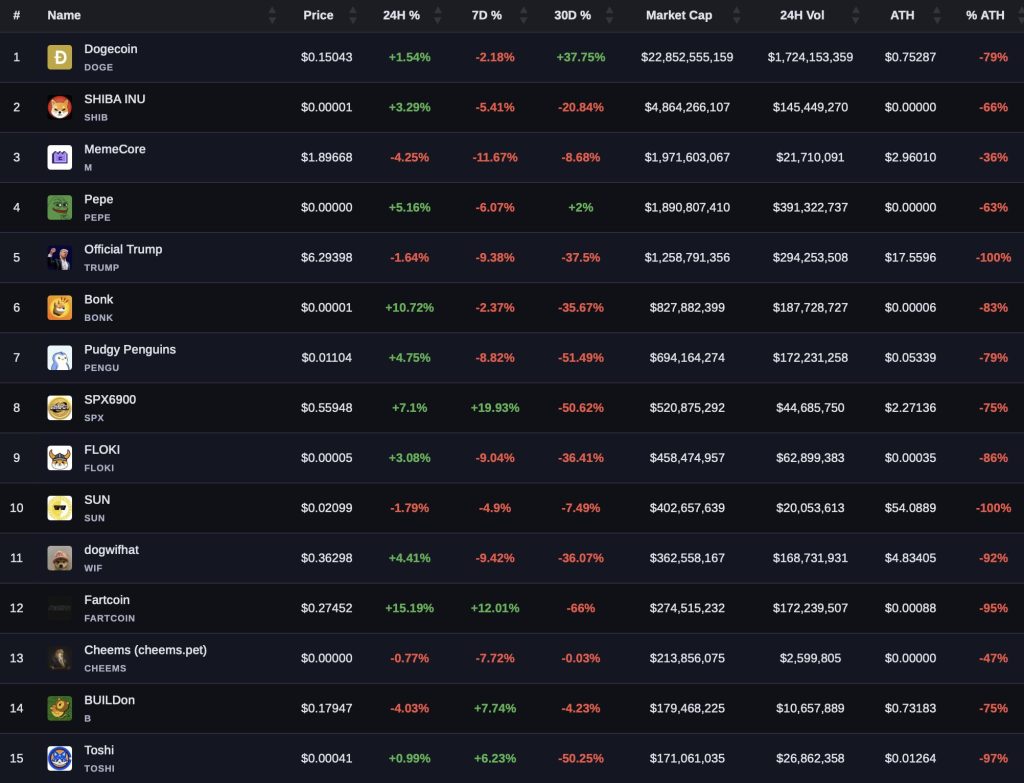
Task: Click the Pudgy Penguins penguin icon
Action: (x=59, y=357)
